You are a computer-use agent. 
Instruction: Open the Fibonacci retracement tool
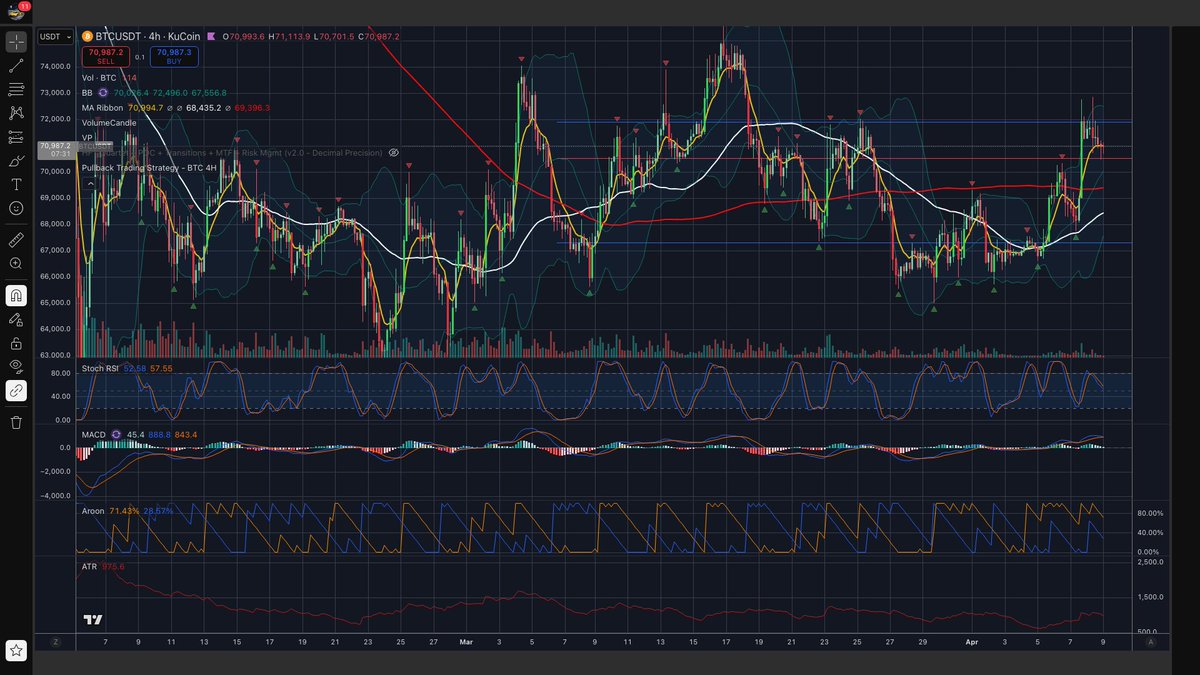[x=16, y=89]
